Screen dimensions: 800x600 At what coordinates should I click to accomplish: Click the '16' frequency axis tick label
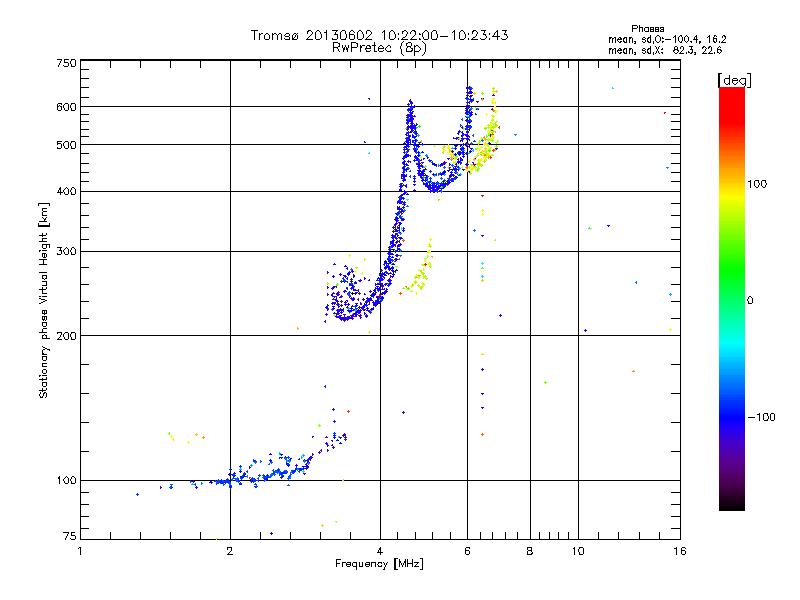click(x=680, y=551)
